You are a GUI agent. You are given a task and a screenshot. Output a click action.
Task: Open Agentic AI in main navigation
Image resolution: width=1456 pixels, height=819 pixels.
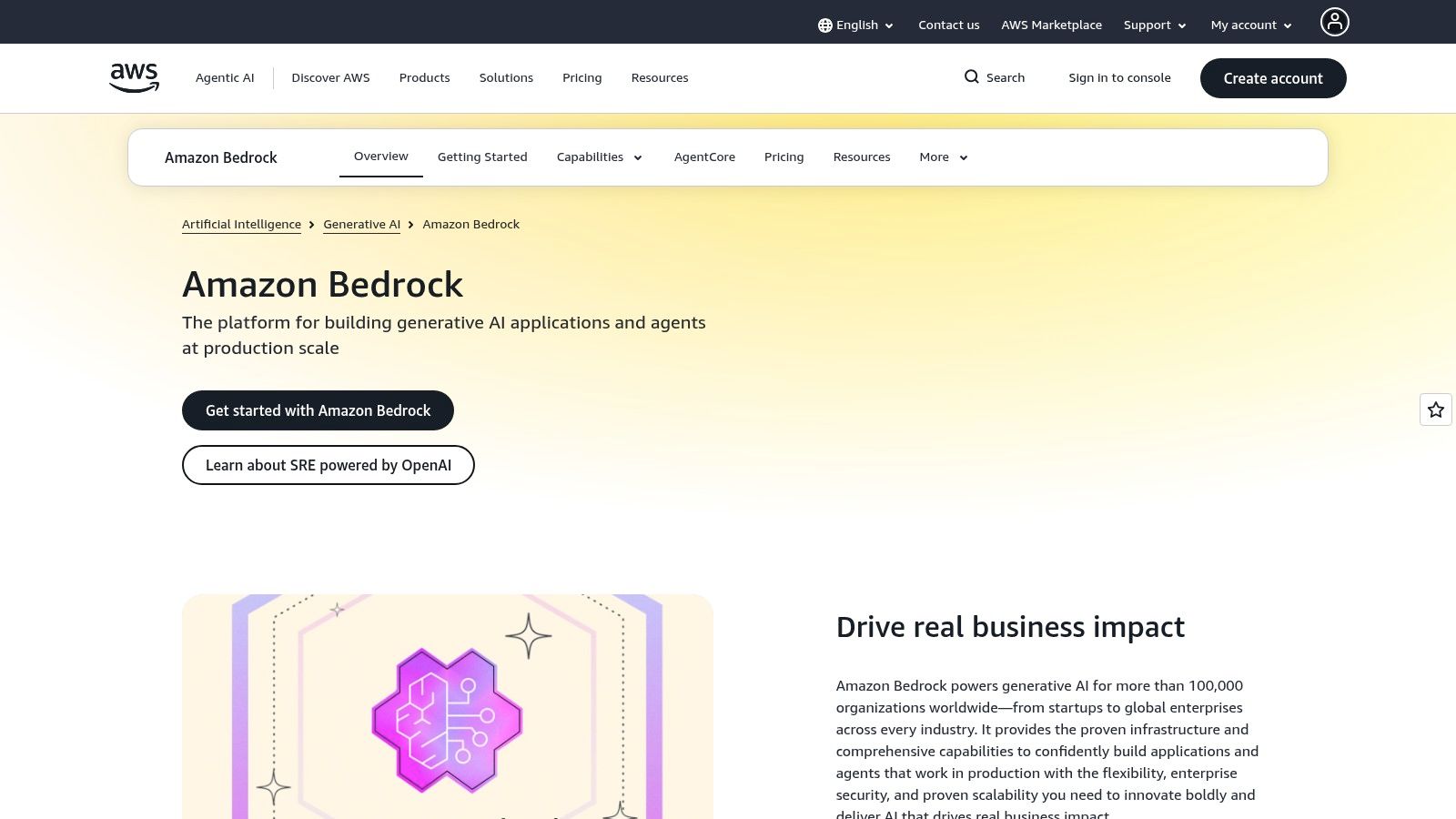click(225, 78)
